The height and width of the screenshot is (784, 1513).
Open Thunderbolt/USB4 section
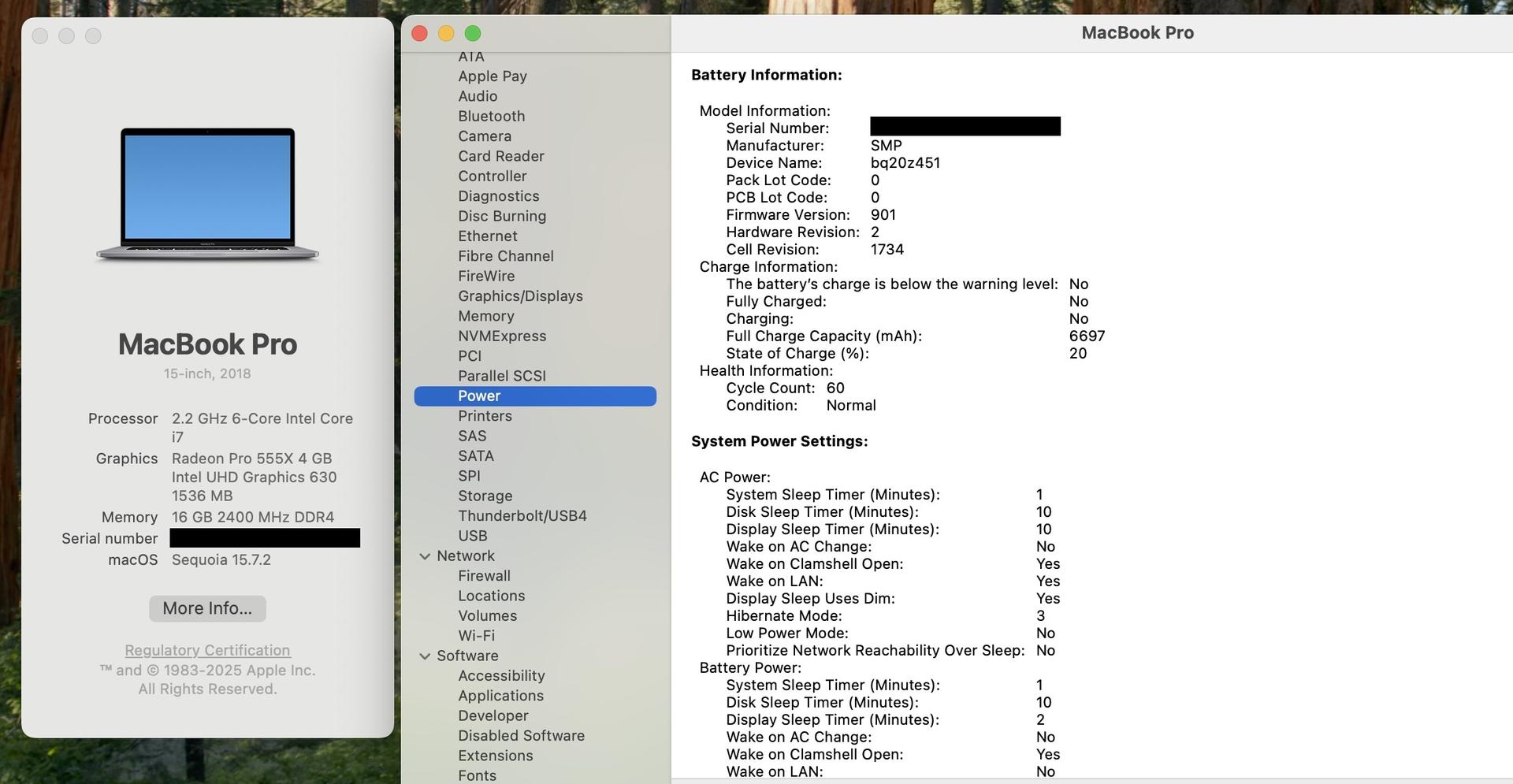click(522, 516)
